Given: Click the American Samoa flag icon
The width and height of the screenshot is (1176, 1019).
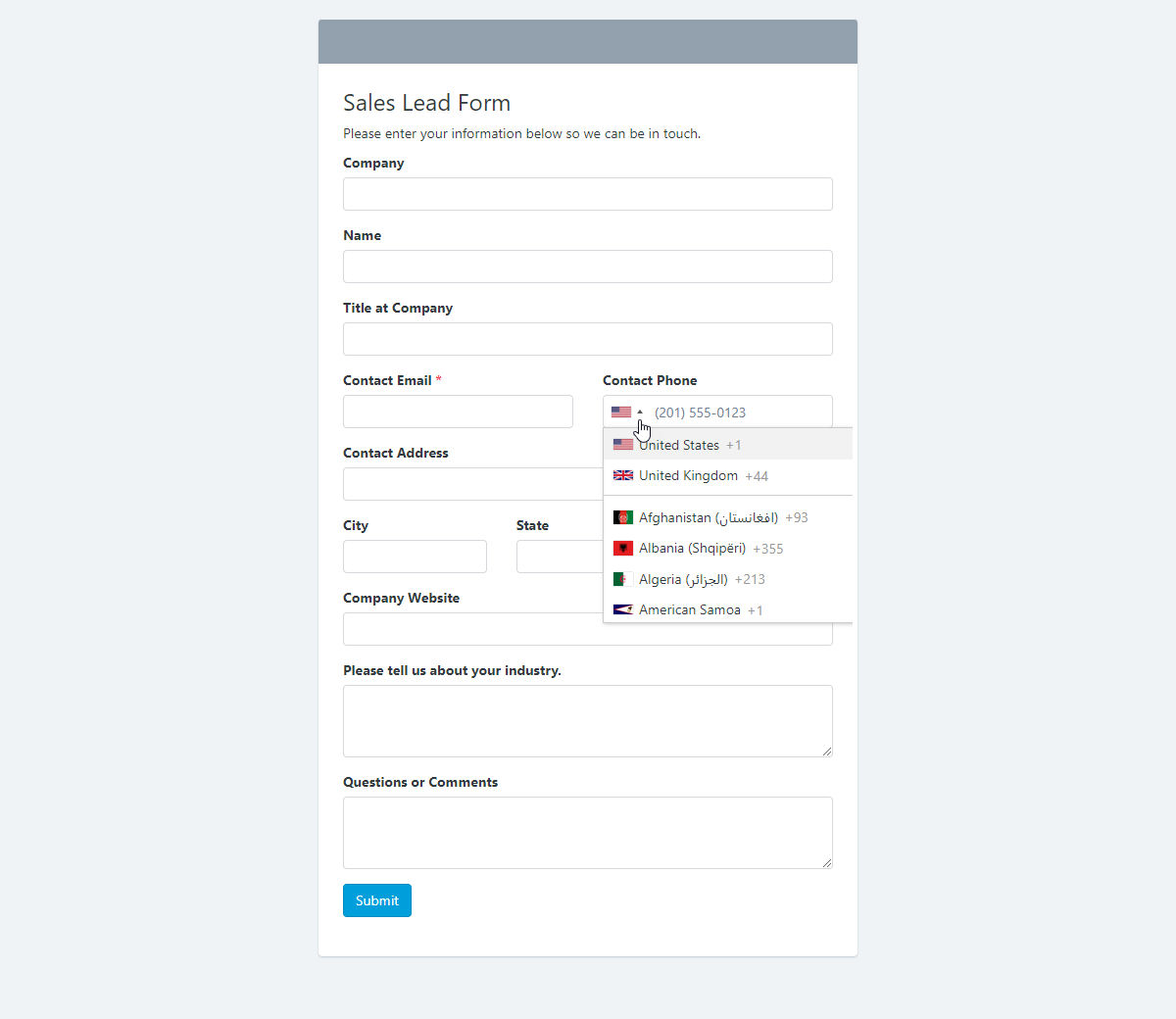Looking at the screenshot, I should tap(623, 609).
